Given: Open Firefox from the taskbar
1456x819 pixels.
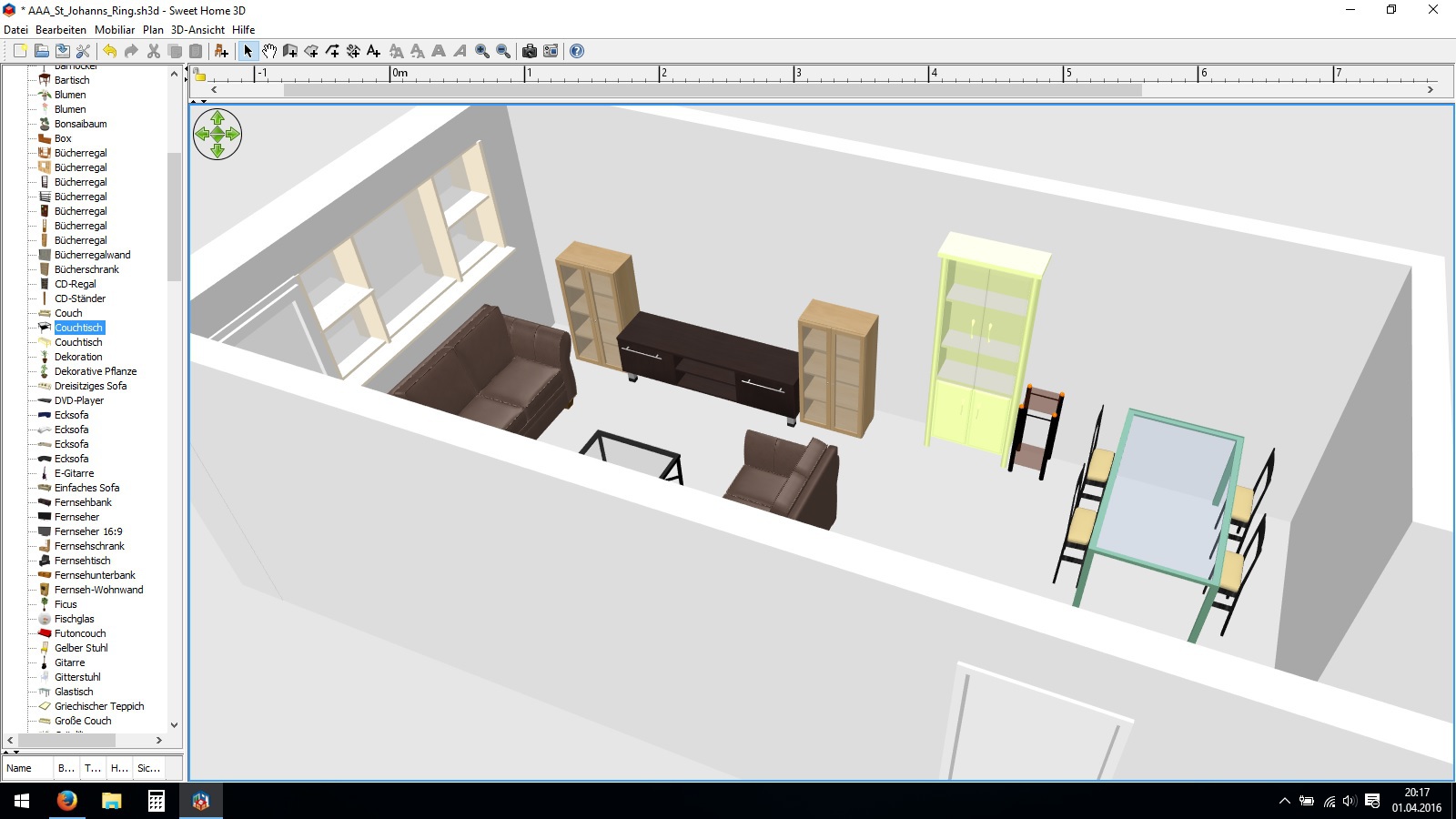Looking at the screenshot, I should tap(66, 801).
